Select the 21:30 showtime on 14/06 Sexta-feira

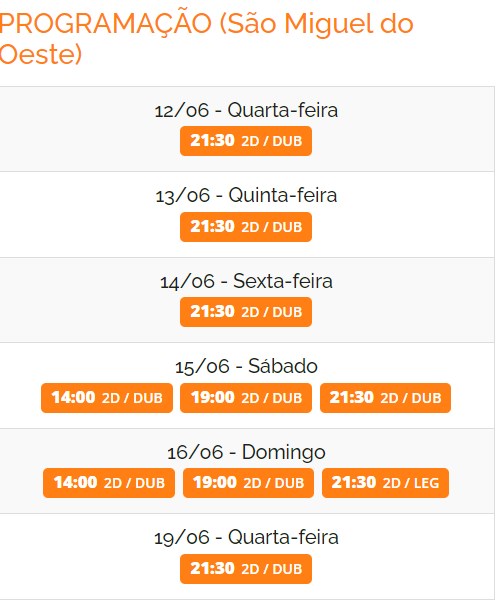(x=246, y=312)
